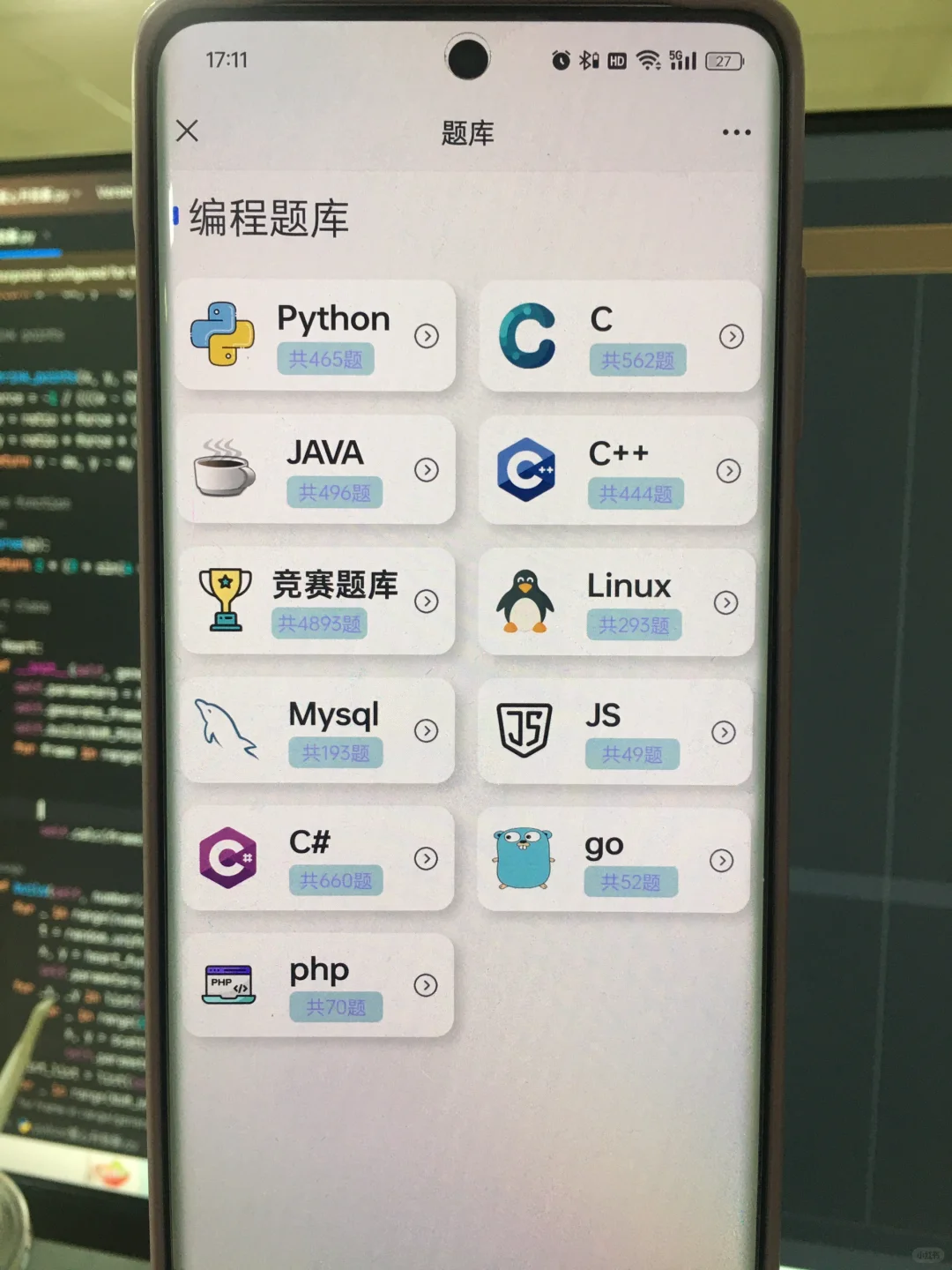952x1270 pixels.
Task: Open Linux card via its arrow chevron
Action: tap(725, 602)
